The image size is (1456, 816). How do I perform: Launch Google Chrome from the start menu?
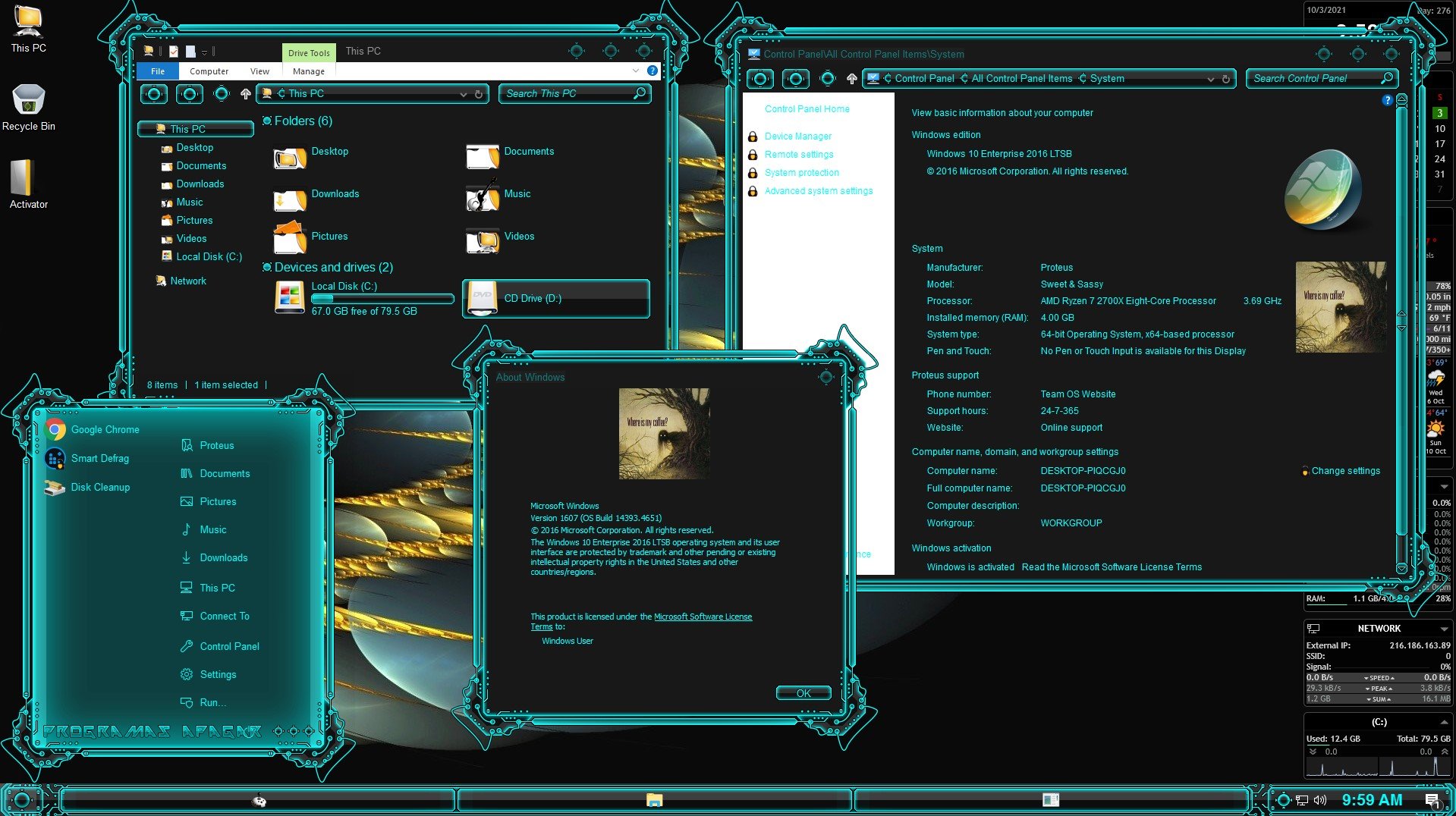click(x=92, y=429)
